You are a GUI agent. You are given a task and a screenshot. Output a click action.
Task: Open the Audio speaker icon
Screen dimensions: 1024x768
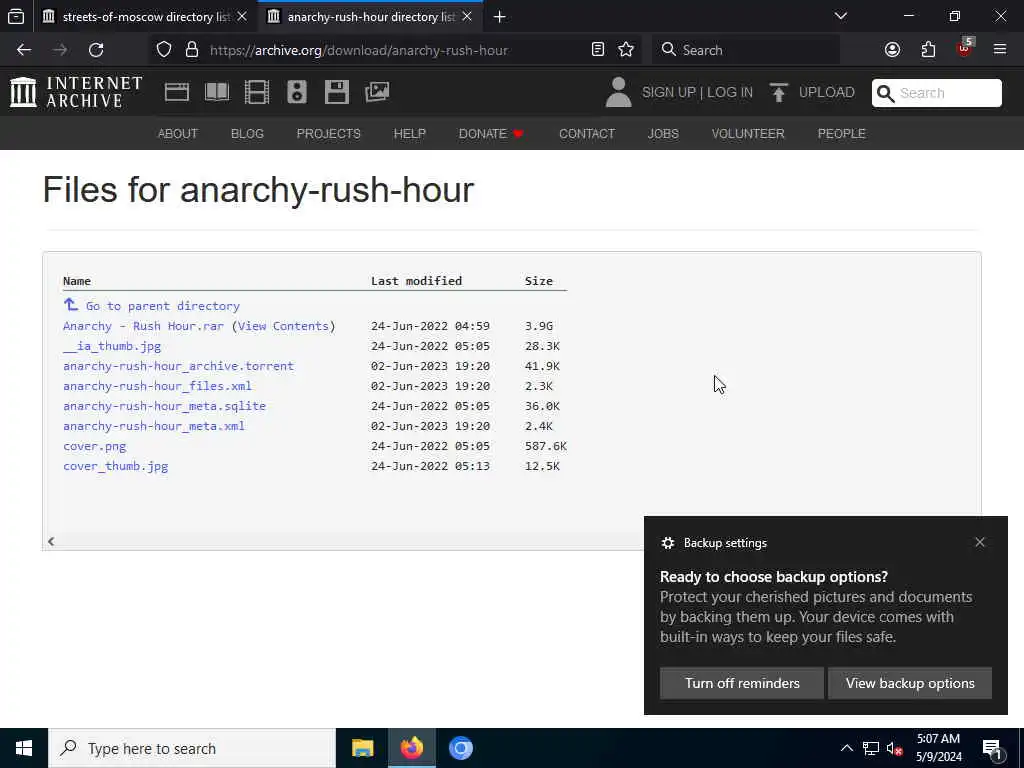click(x=296, y=92)
